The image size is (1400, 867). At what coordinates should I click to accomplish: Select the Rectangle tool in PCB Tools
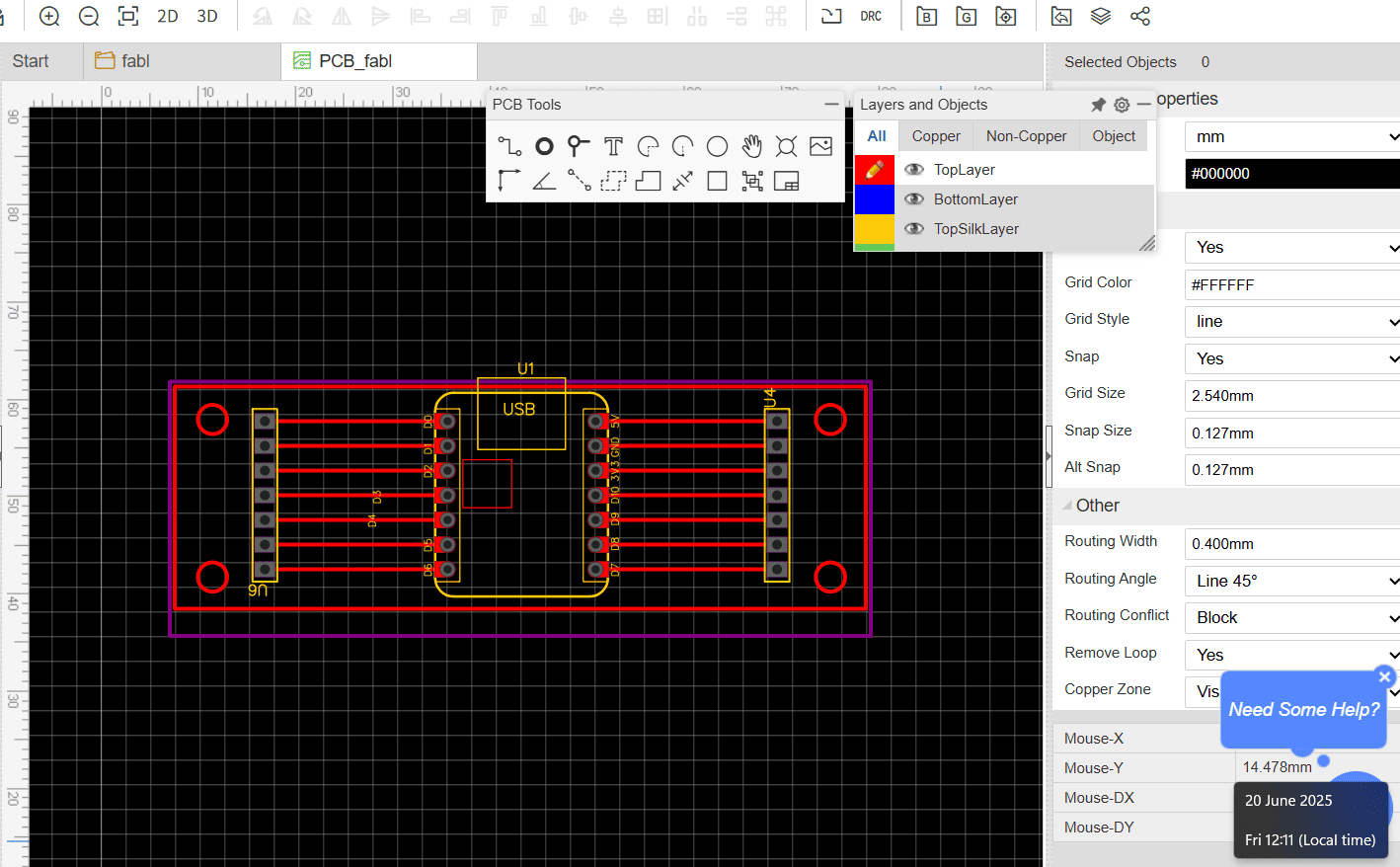point(718,181)
